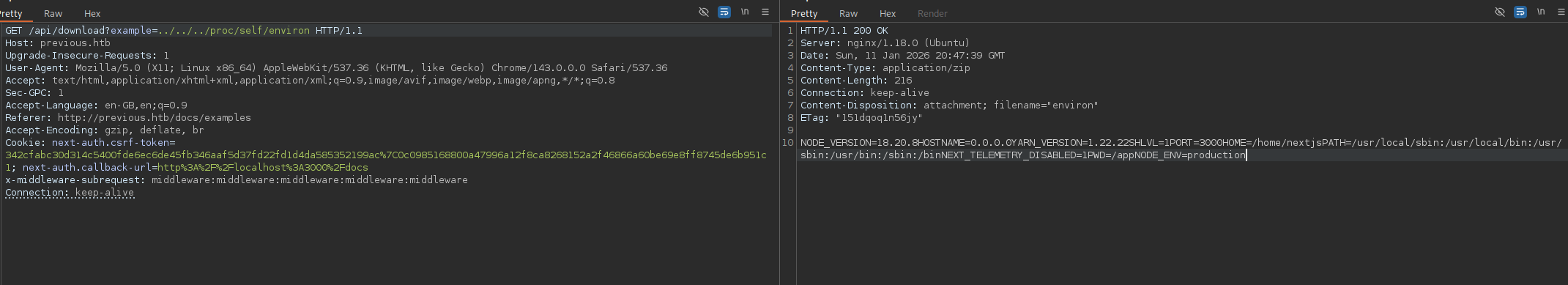Screen dimensions: 1568x285
Task: Switch request panel to Hex tab
Action: coord(92,13)
